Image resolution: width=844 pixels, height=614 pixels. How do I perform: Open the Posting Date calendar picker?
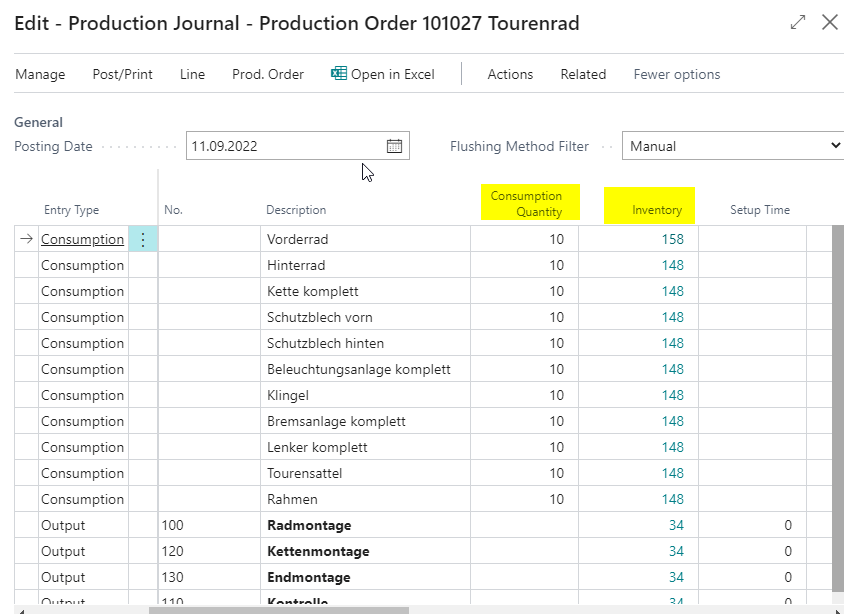394,146
